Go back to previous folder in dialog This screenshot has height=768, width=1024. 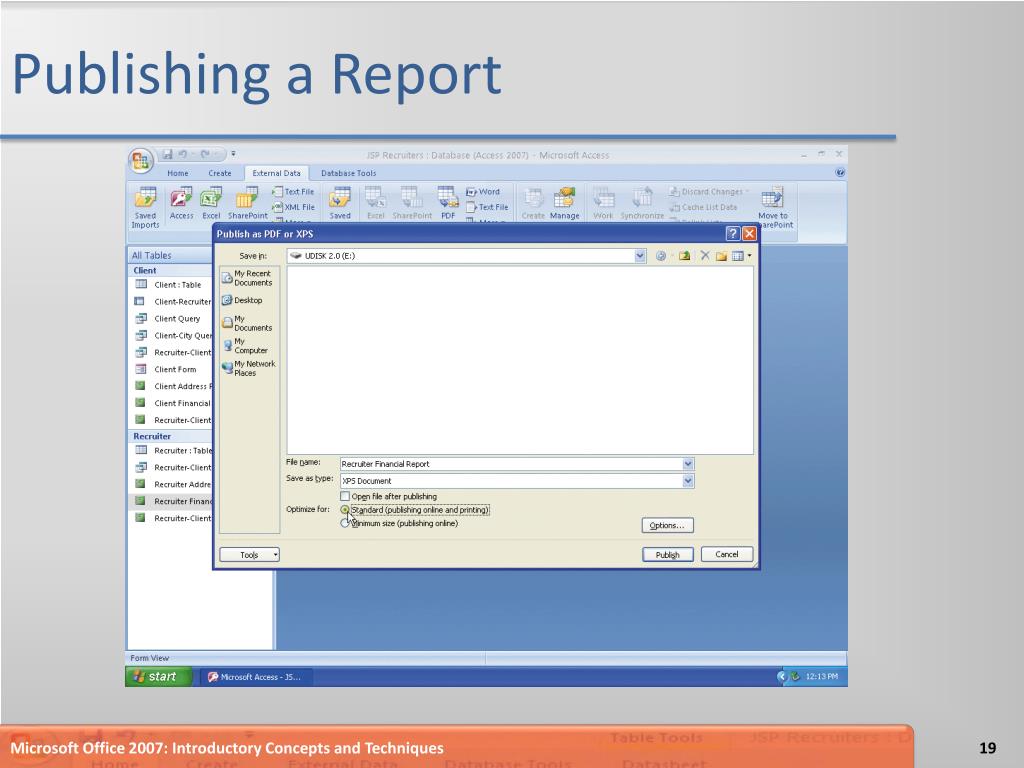click(661, 256)
